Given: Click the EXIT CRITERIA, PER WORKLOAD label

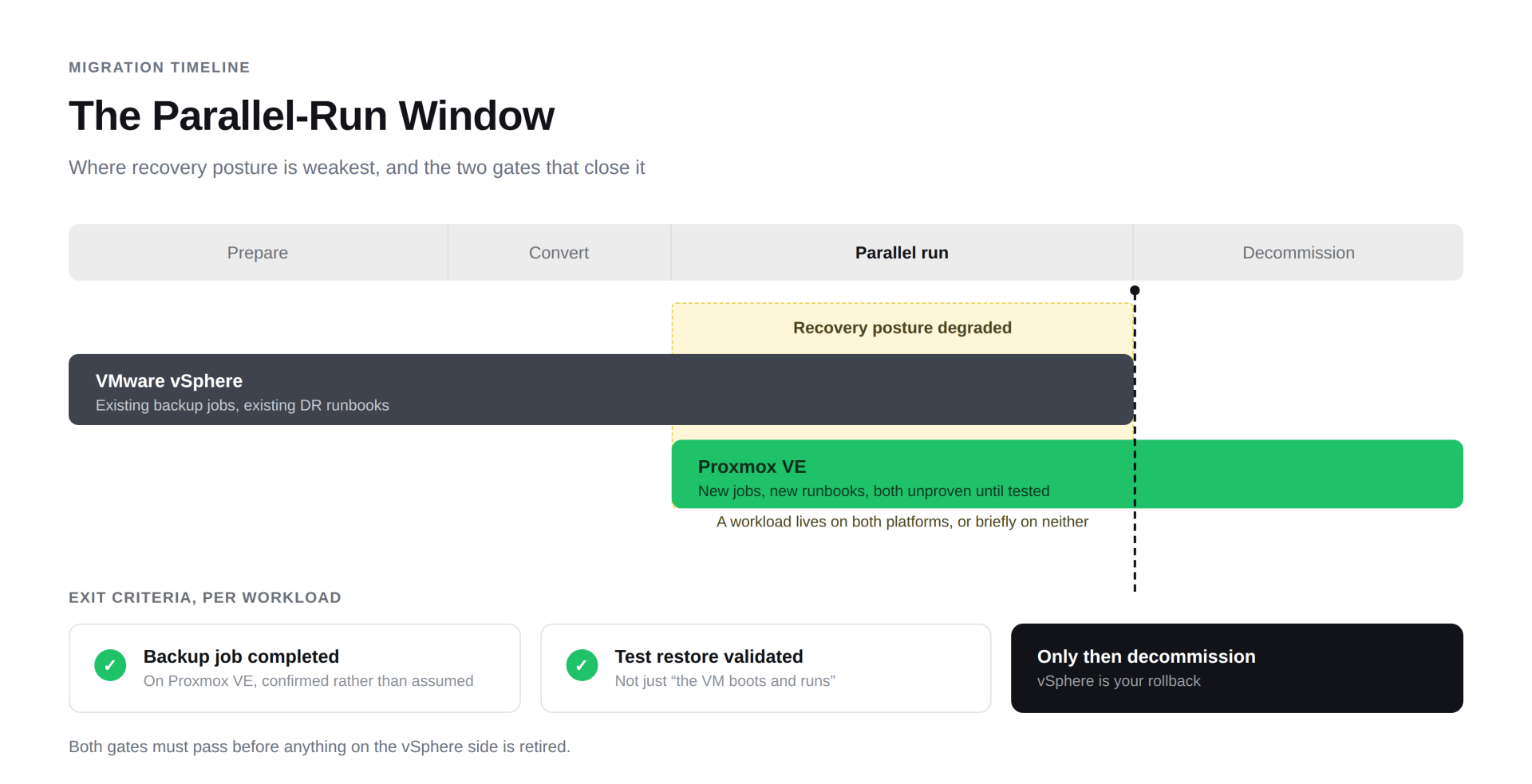Looking at the screenshot, I should (205, 598).
